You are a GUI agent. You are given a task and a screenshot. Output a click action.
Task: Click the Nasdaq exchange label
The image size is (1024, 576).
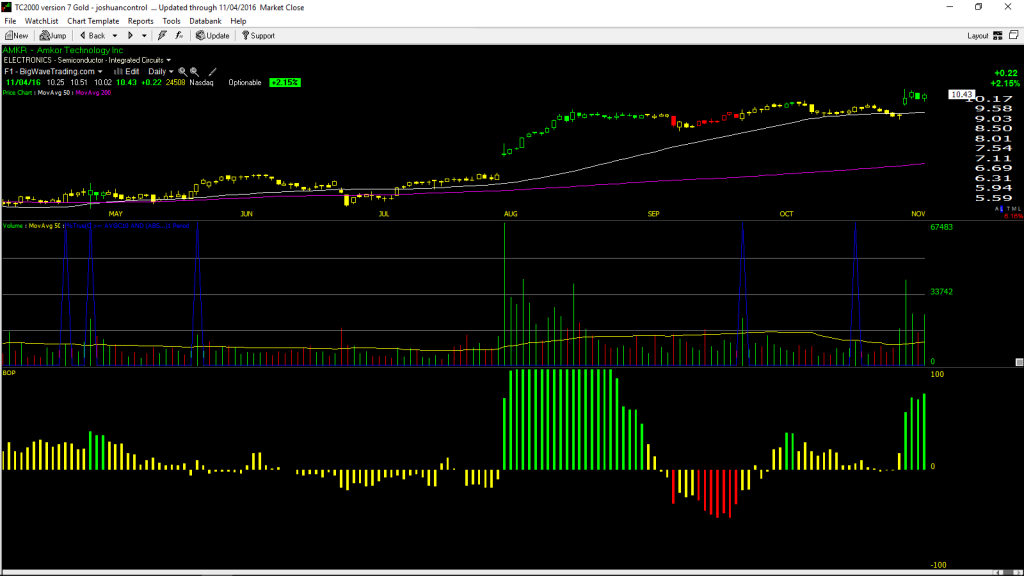[x=202, y=83]
